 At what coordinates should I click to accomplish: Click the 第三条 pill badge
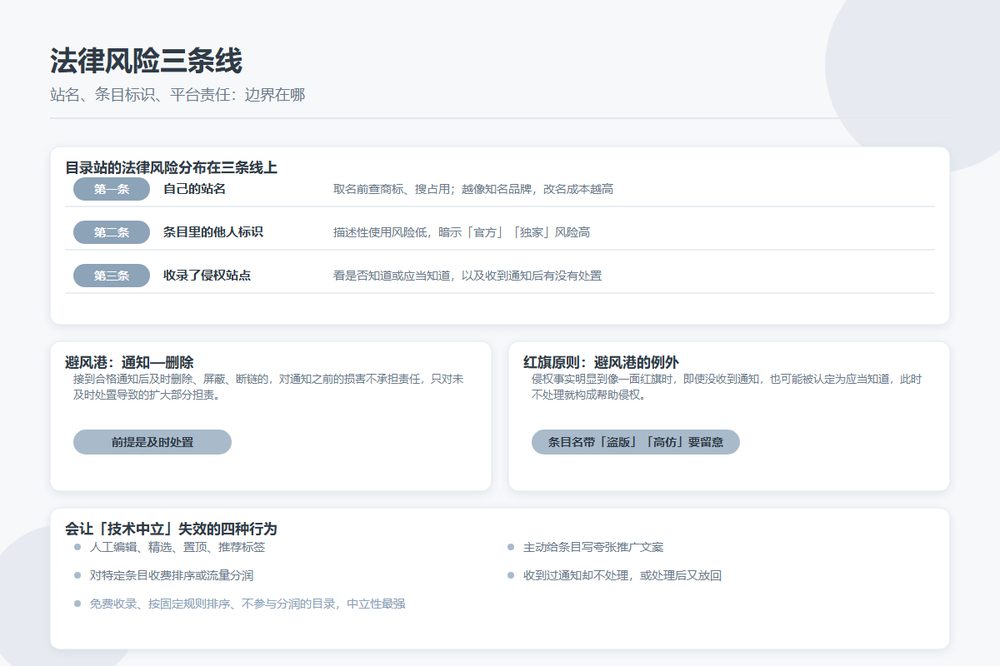(112, 276)
